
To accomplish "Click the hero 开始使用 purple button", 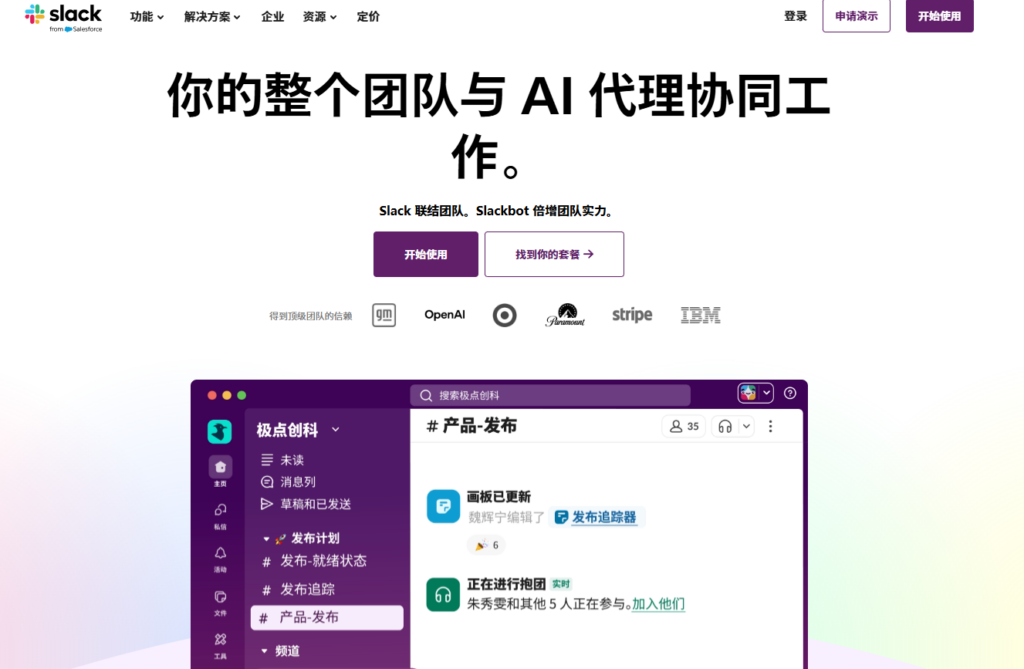I will [426, 254].
